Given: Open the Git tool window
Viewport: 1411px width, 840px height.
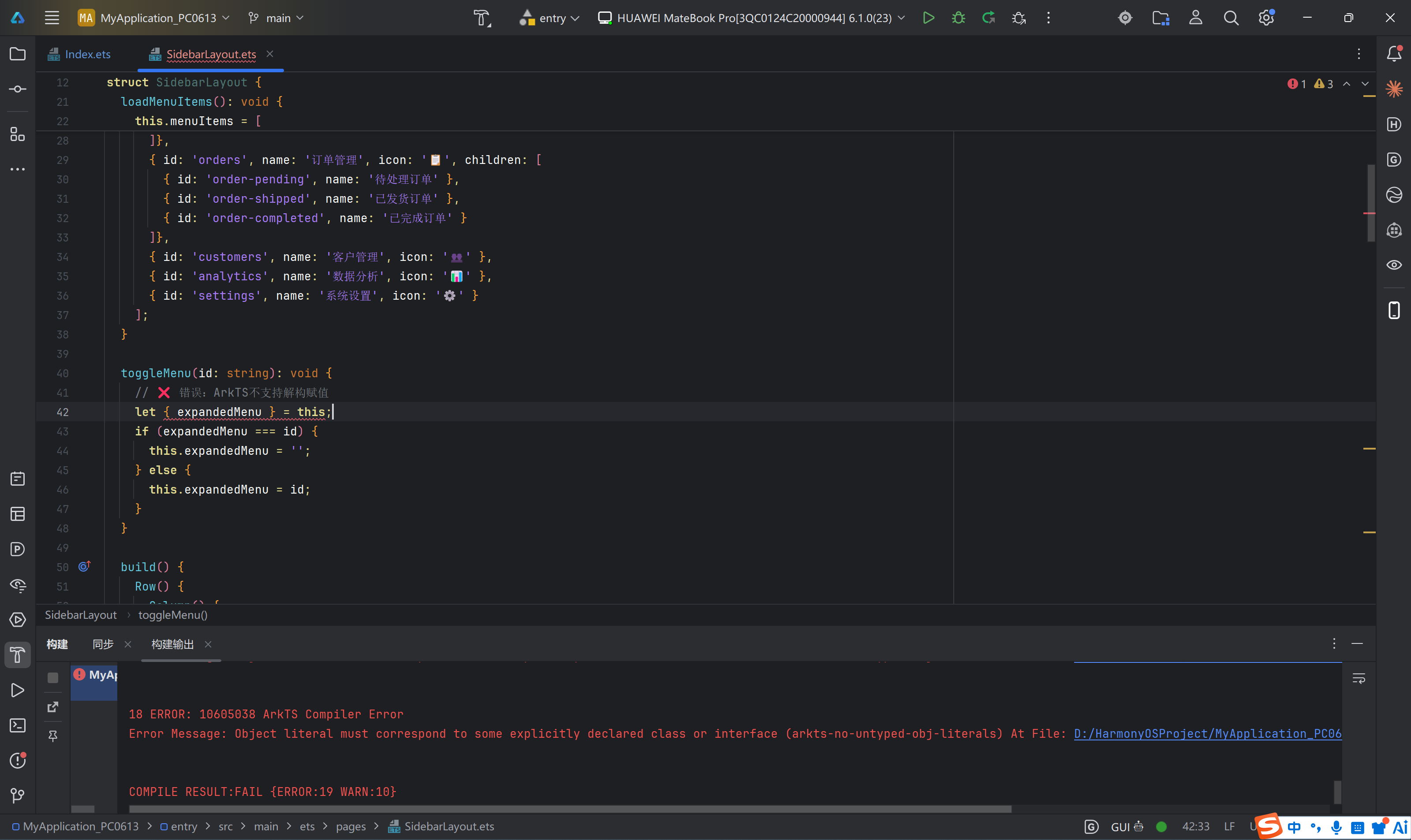Looking at the screenshot, I should click(18, 795).
